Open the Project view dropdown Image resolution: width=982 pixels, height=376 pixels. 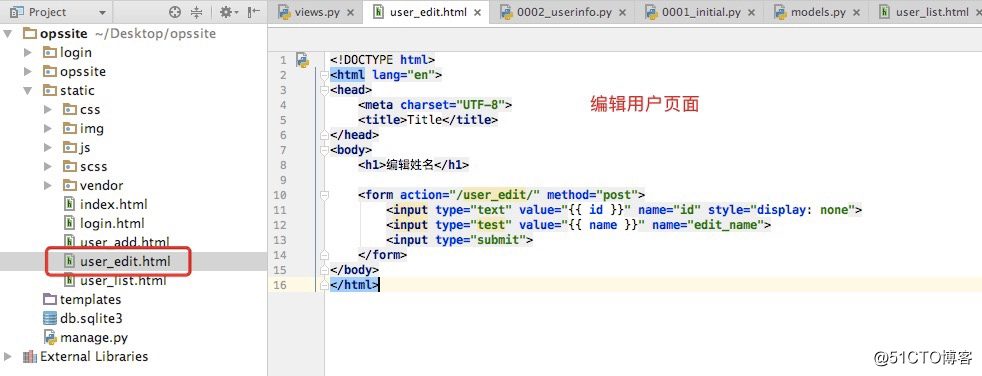pyautogui.click(x=102, y=13)
